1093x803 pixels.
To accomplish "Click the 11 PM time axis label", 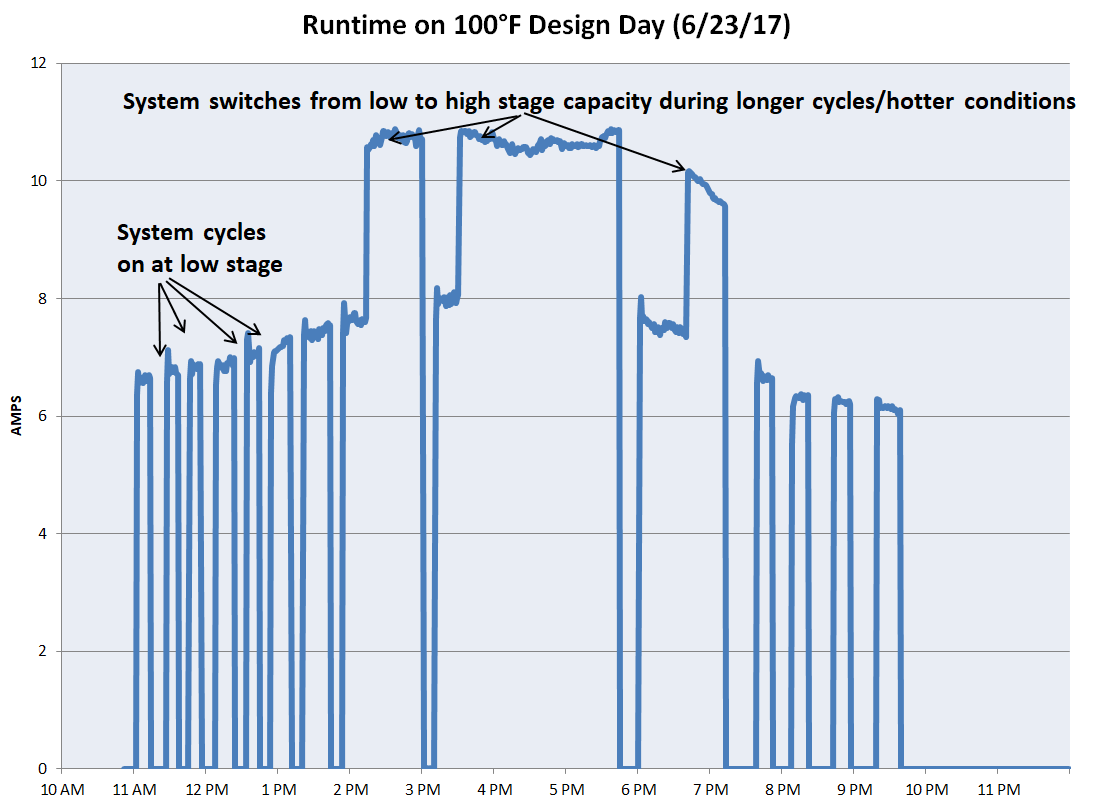I will point(997,789).
